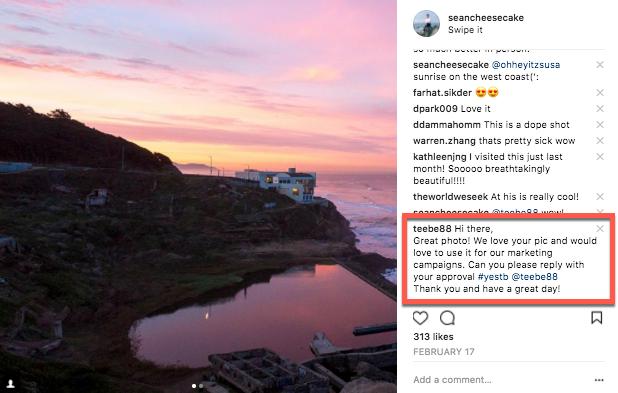Screen dimensions: 618x393
Task: Remove ddammahomm dope shot comment
Action: [600, 125]
